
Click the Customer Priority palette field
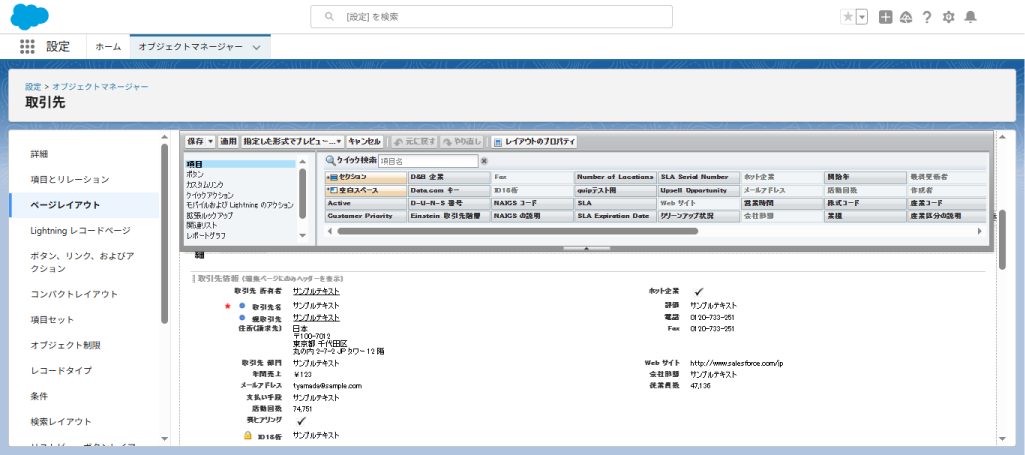tap(365, 216)
